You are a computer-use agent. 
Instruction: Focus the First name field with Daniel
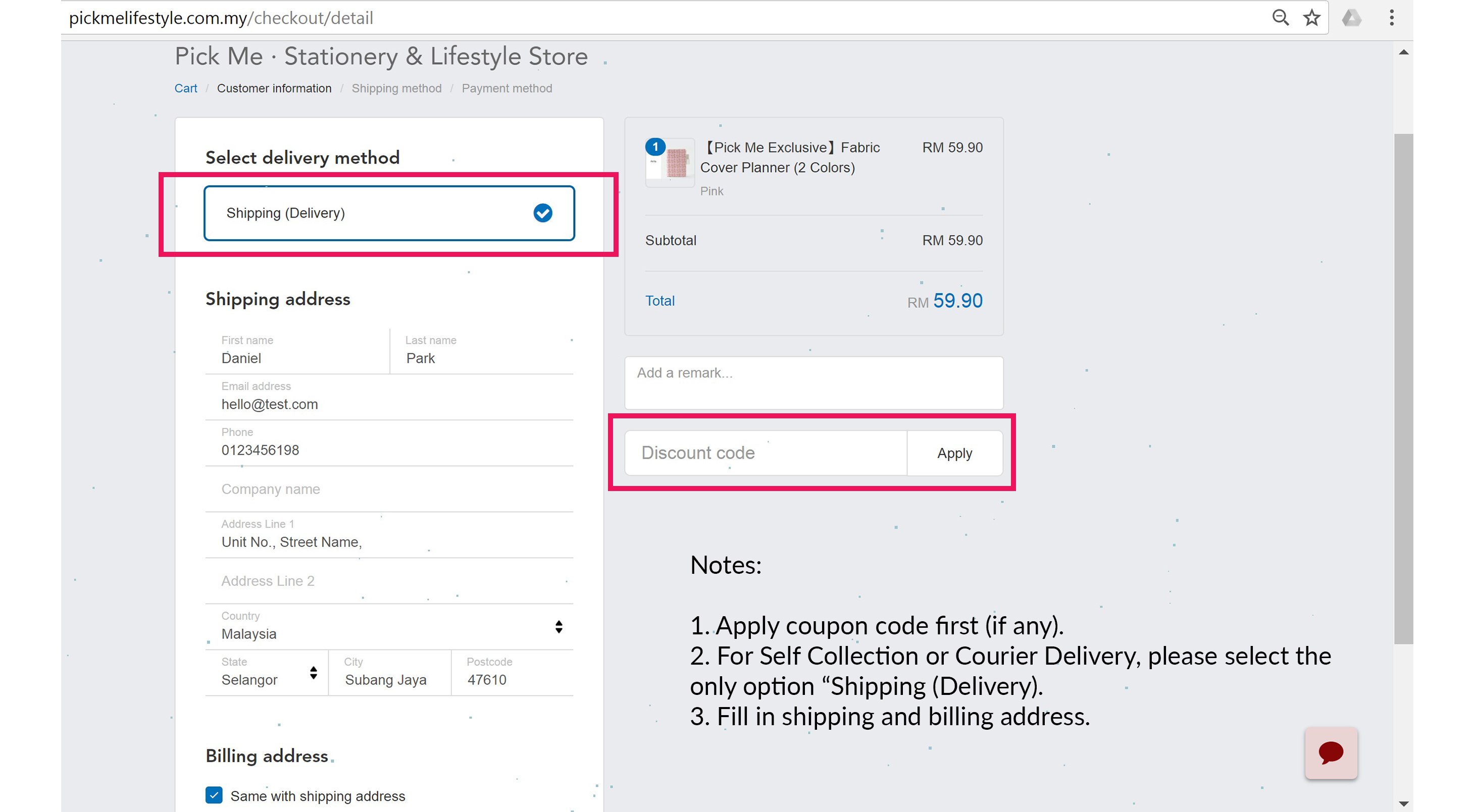297,351
